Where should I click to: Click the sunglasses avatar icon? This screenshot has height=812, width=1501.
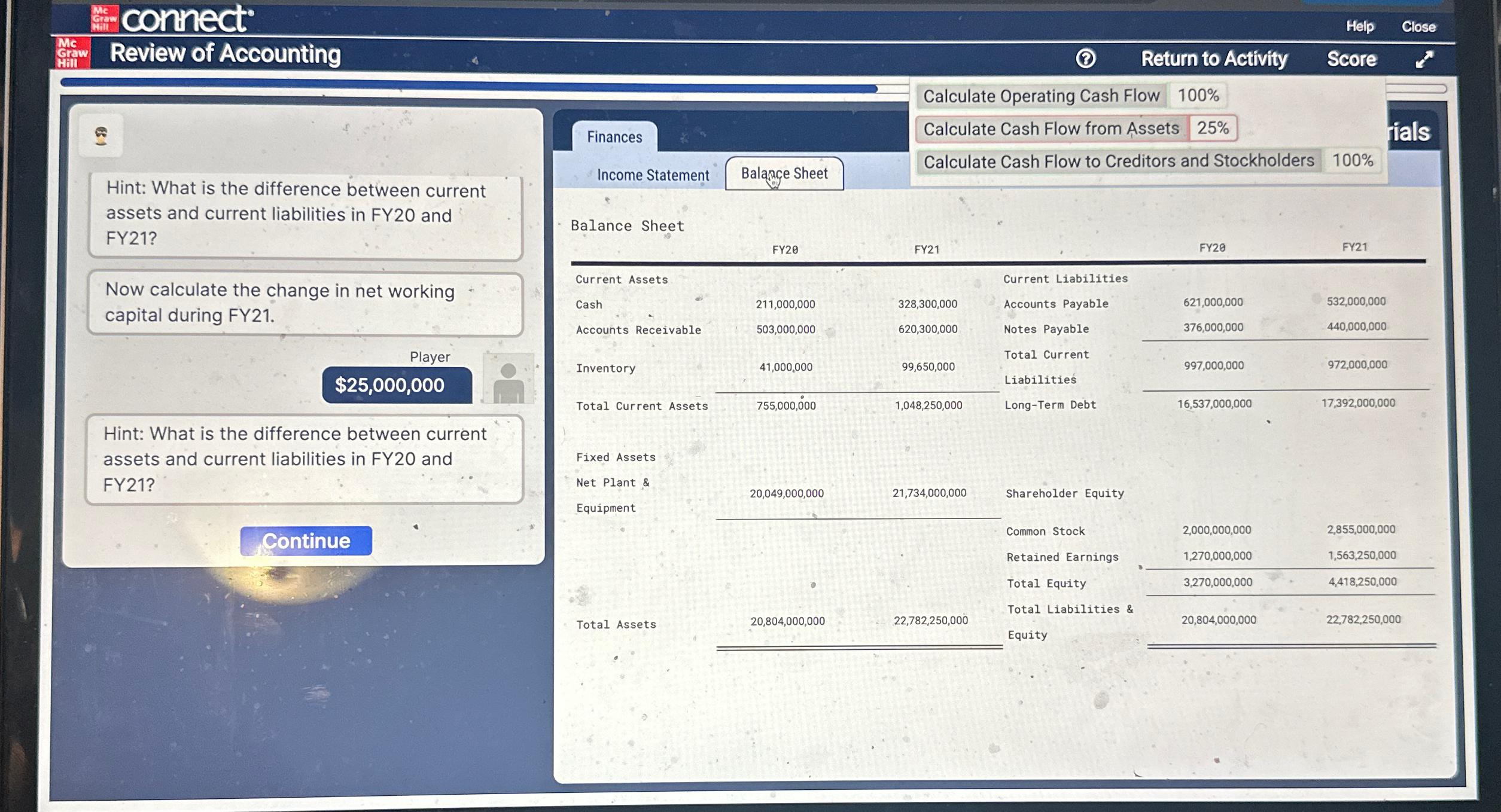(101, 136)
